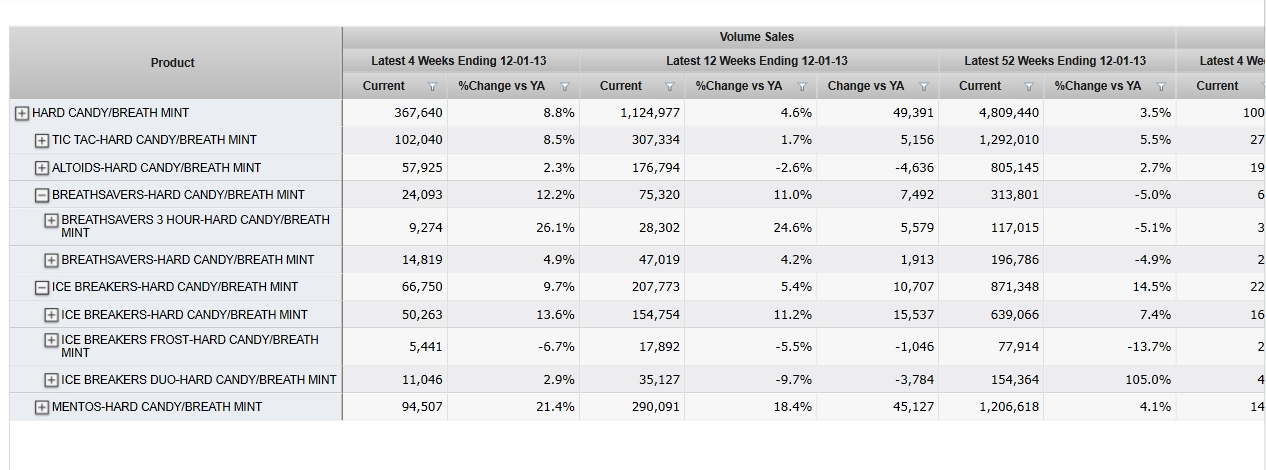Expand the ICE BREAKERS DUO row
1266x470 pixels.
[x=52, y=380]
